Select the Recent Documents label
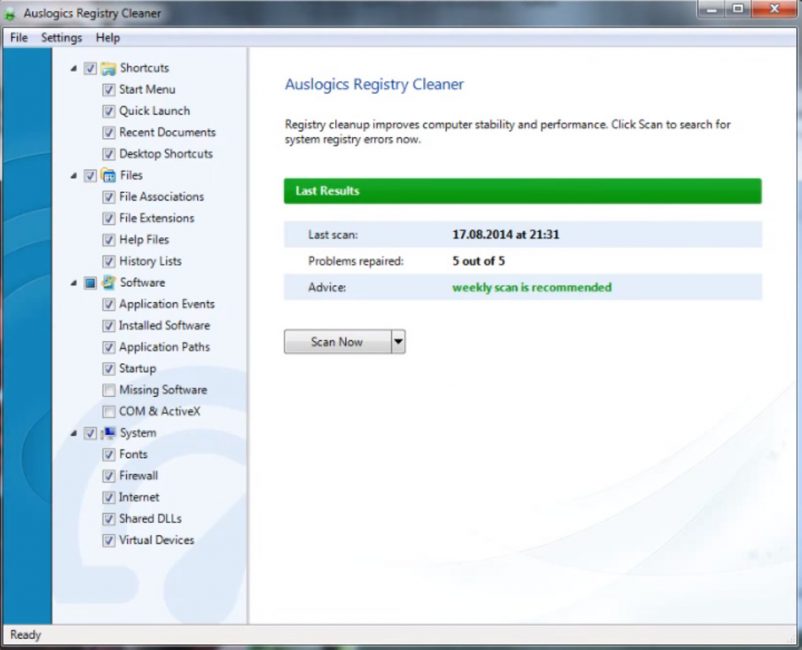This screenshot has height=650, width=802. click(167, 132)
